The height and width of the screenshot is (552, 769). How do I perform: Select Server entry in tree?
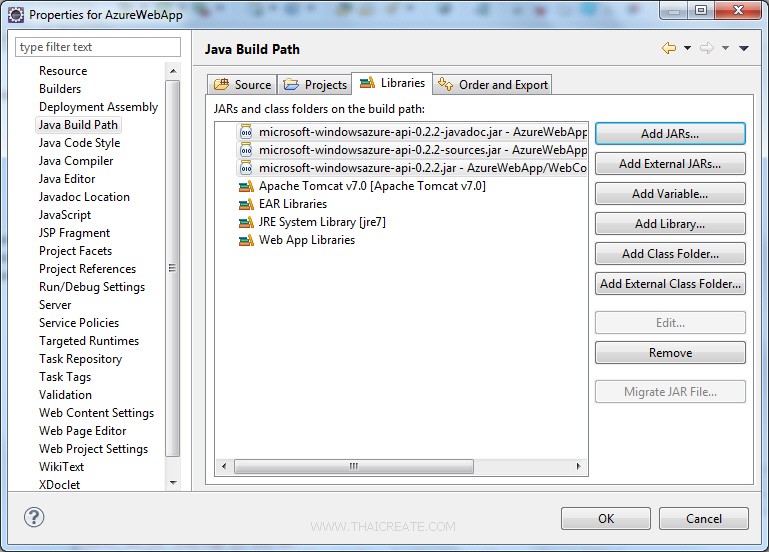pos(55,305)
